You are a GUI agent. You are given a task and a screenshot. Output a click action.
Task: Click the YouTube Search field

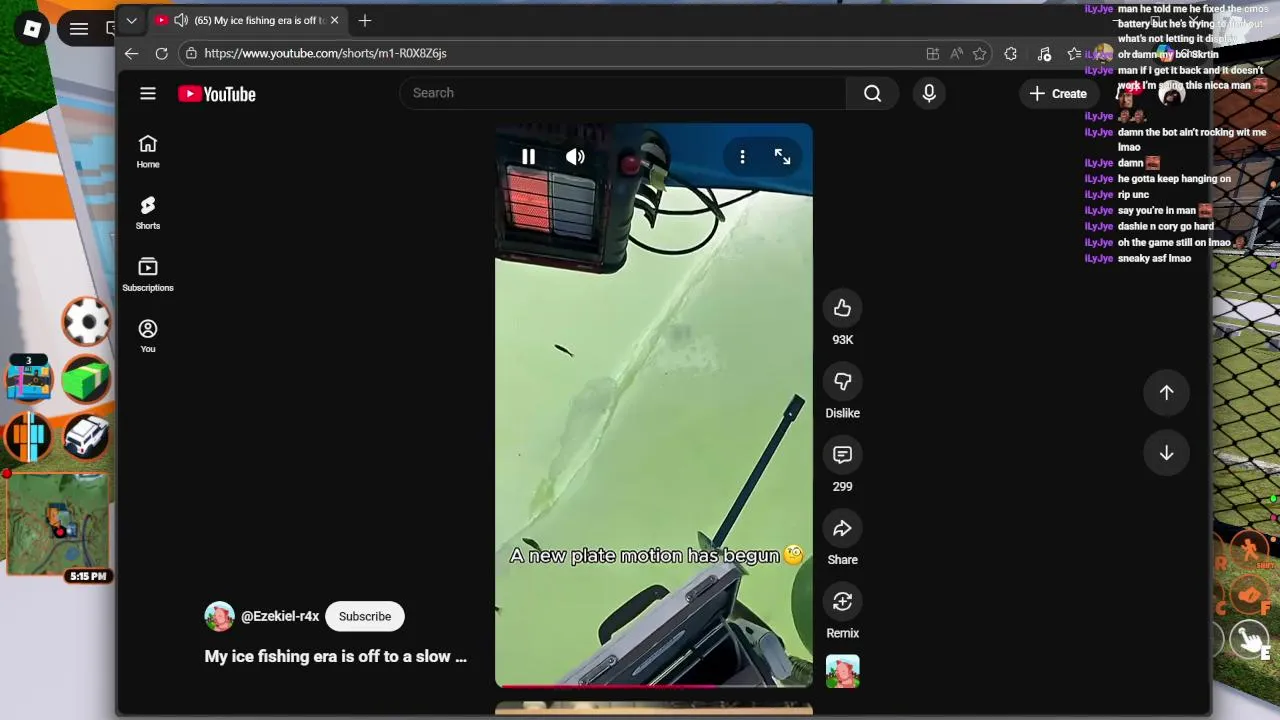click(x=622, y=93)
